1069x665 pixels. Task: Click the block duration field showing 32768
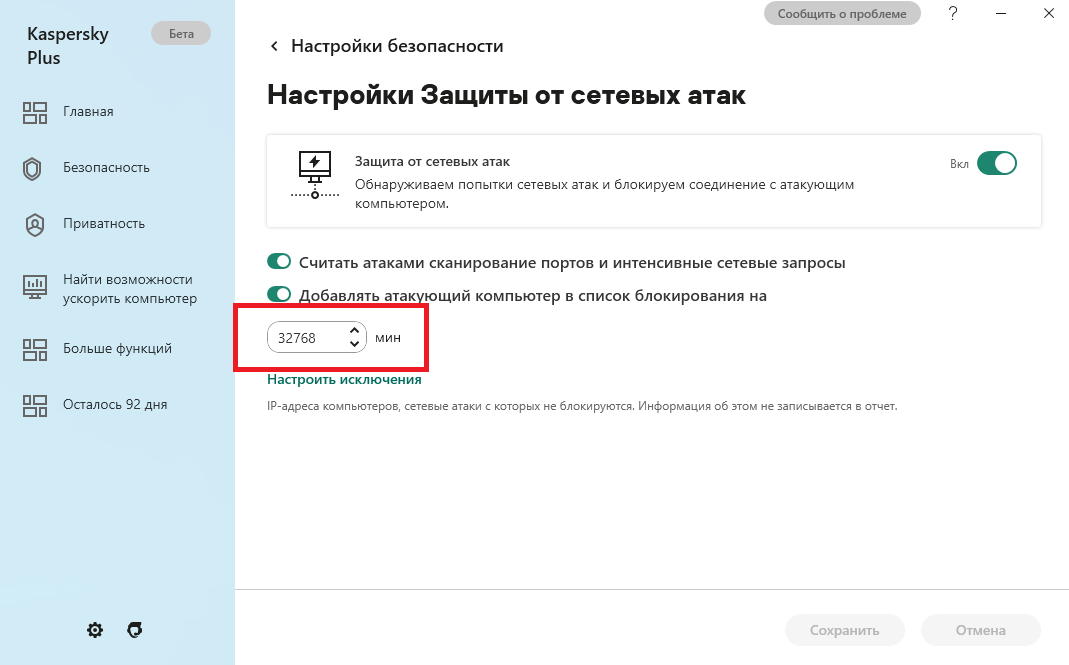pos(317,337)
